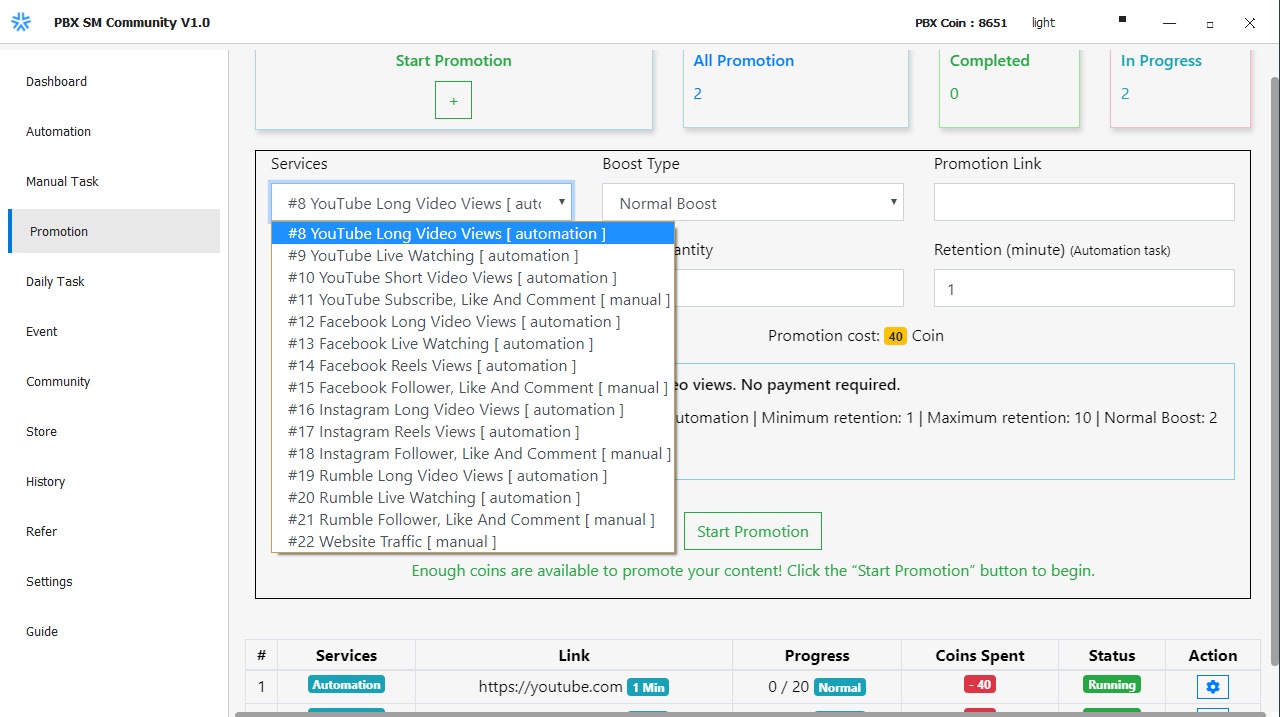Click the PBX snowflake logo icon
Screen dimensions: 1280x717
pyautogui.click(x=21, y=22)
